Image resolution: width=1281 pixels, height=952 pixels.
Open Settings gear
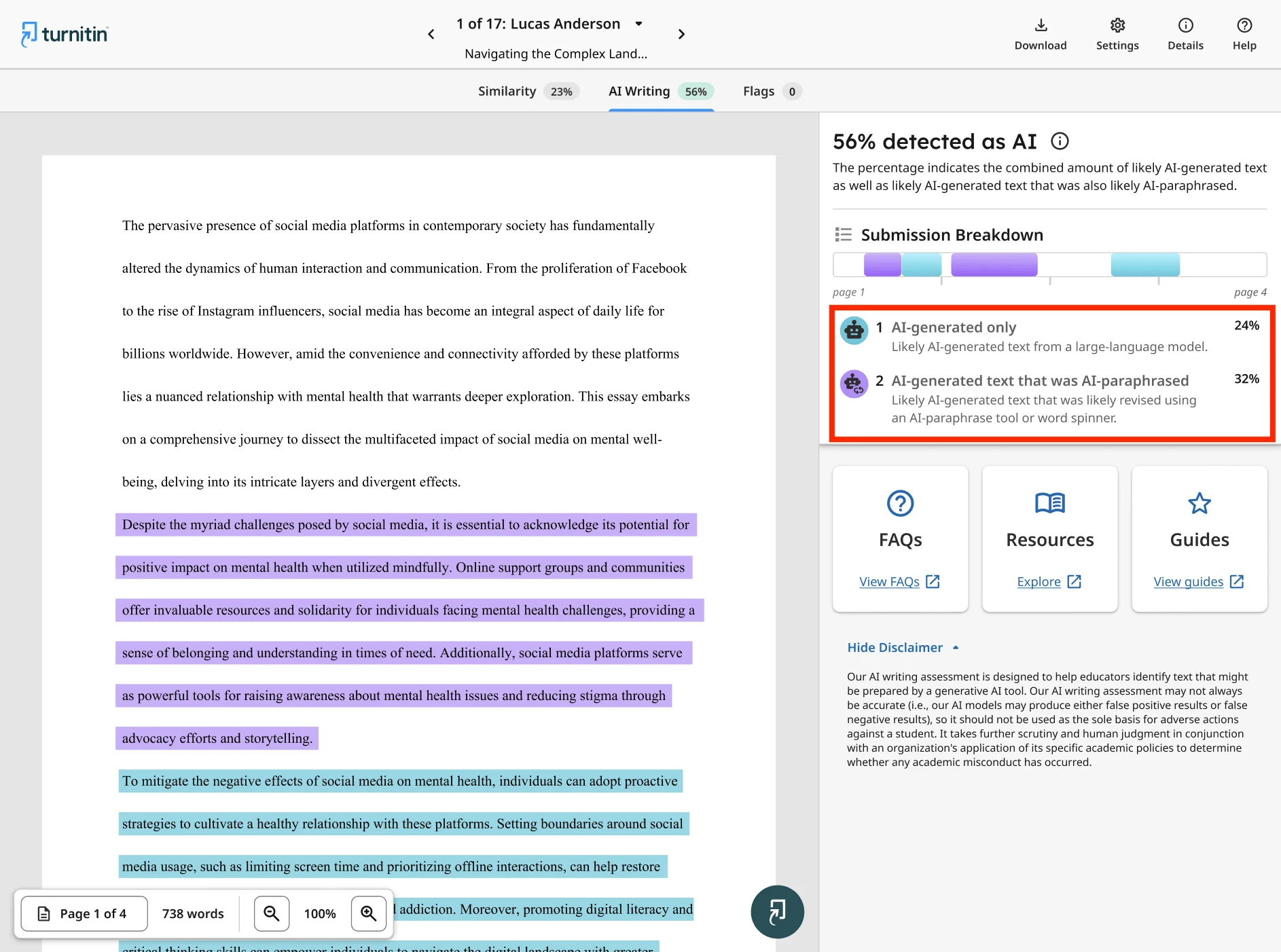pyautogui.click(x=1117, y=35)
